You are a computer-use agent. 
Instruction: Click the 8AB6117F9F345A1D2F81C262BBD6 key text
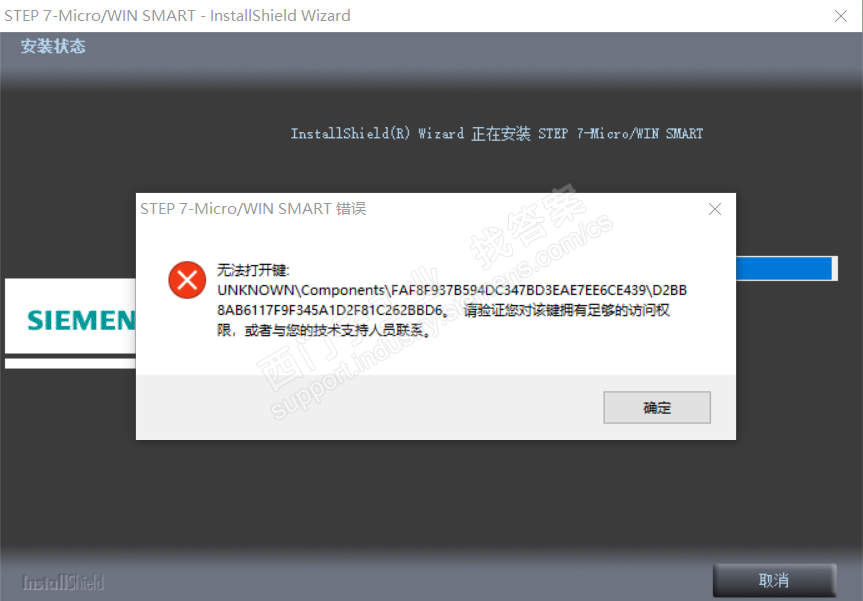330,310
